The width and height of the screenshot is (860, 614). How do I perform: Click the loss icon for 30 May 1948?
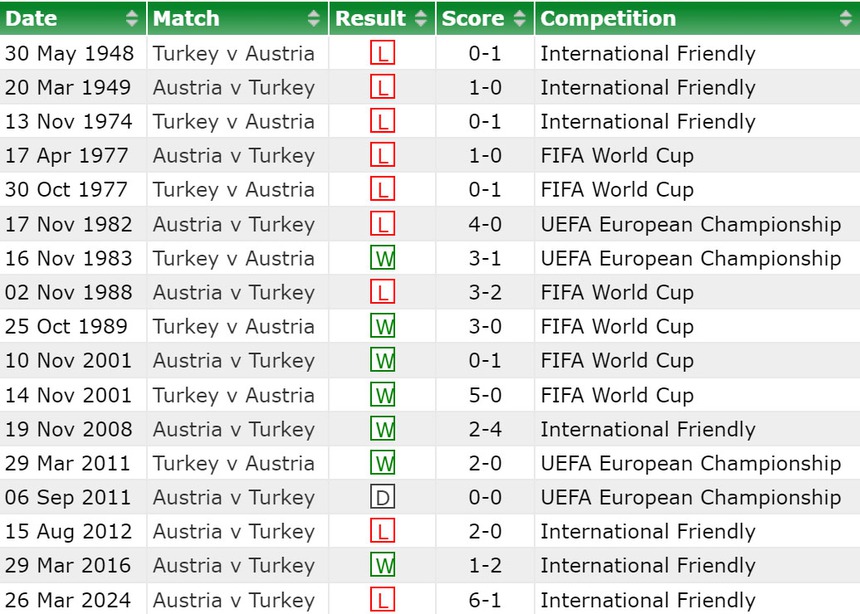382,54
